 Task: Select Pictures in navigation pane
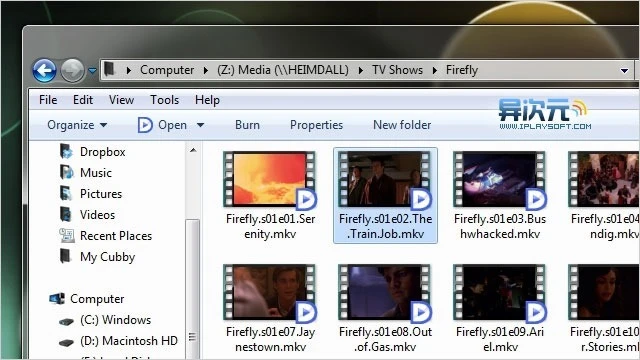[101, 194]
